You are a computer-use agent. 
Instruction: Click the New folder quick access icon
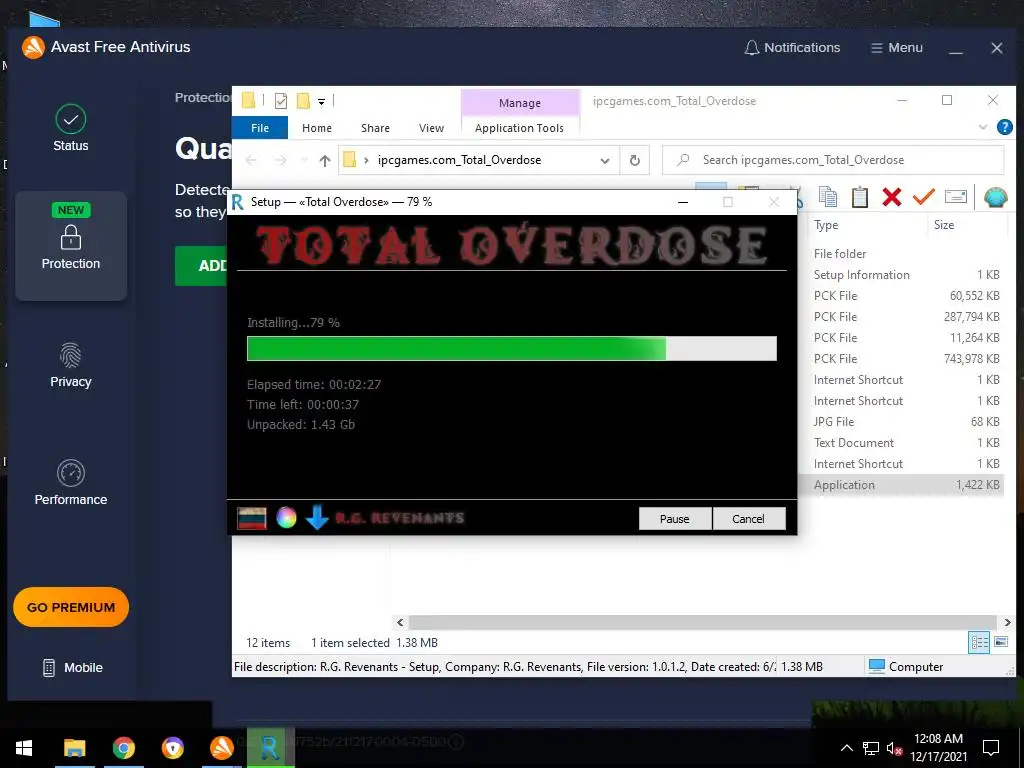click(303, 101)
